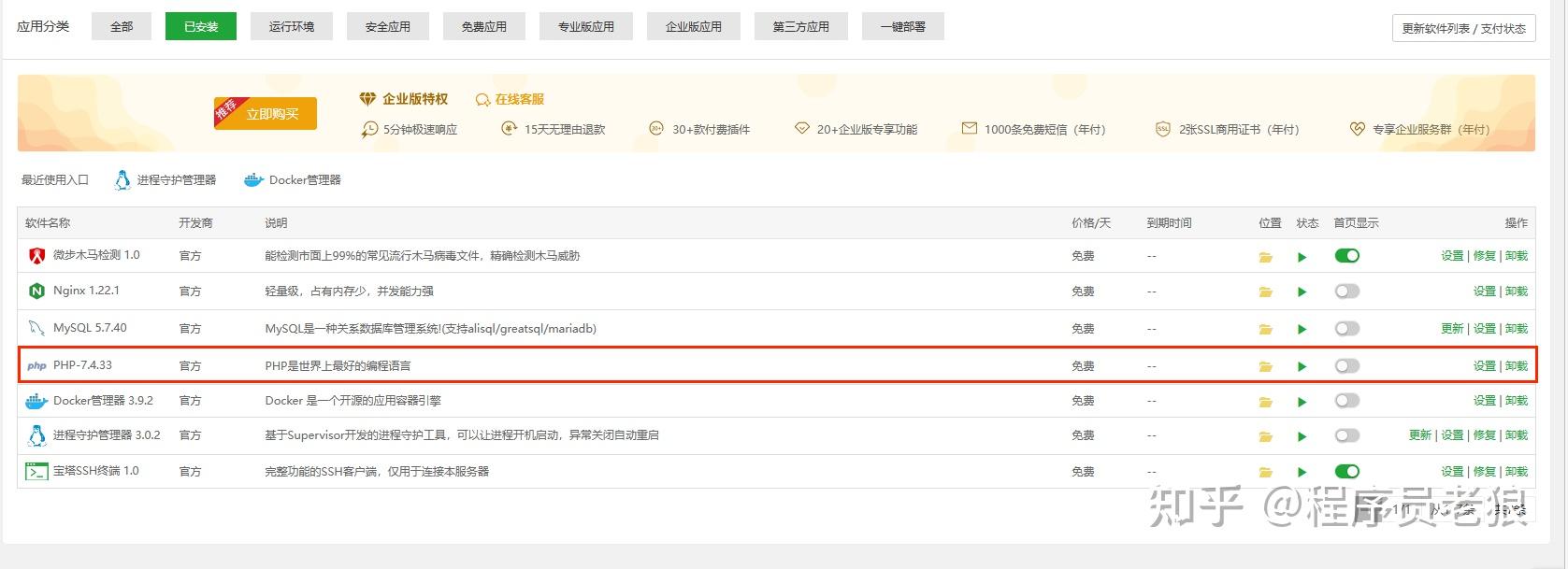Click status play icon for PHP-7.4.33
The image size is (1568, 569).
(x=1302, y=366)
